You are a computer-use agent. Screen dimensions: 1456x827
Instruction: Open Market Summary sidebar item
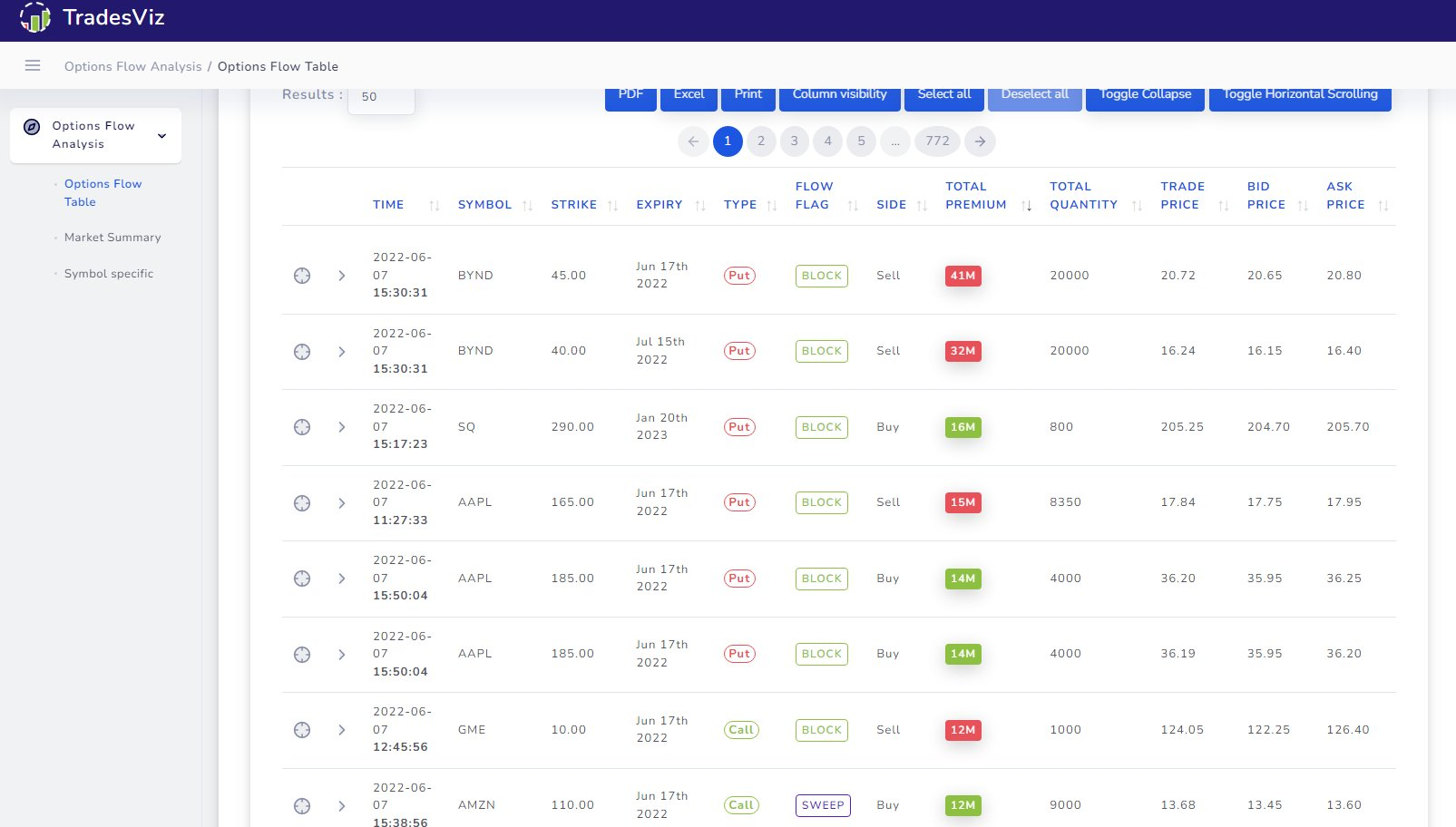tap(112, 238)
